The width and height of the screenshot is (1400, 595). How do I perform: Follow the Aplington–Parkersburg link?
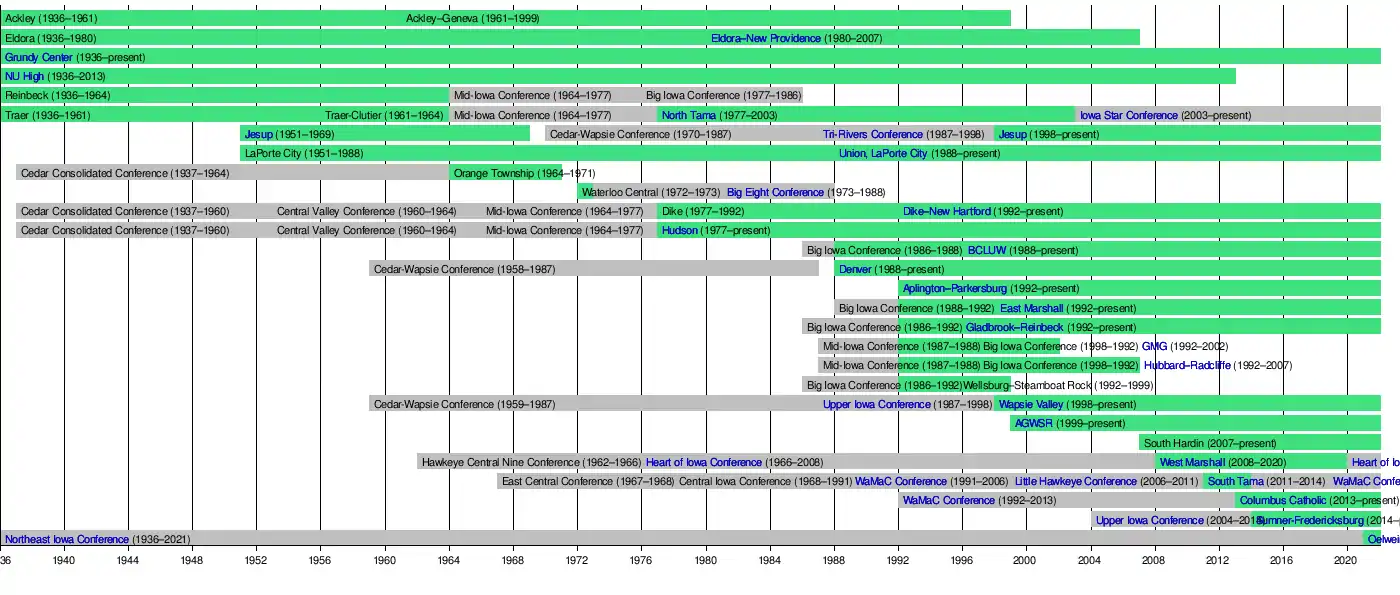(954, 288)
